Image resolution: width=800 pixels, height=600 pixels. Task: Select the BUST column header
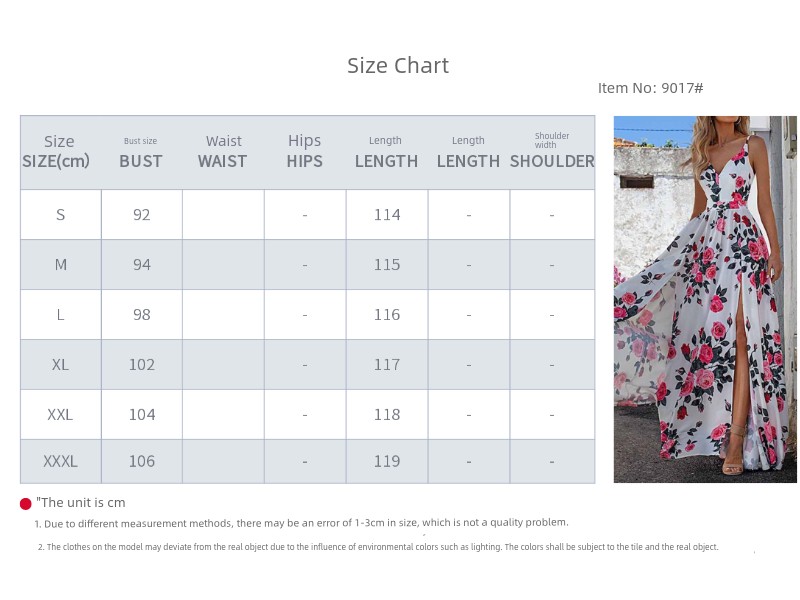(141, 153)
